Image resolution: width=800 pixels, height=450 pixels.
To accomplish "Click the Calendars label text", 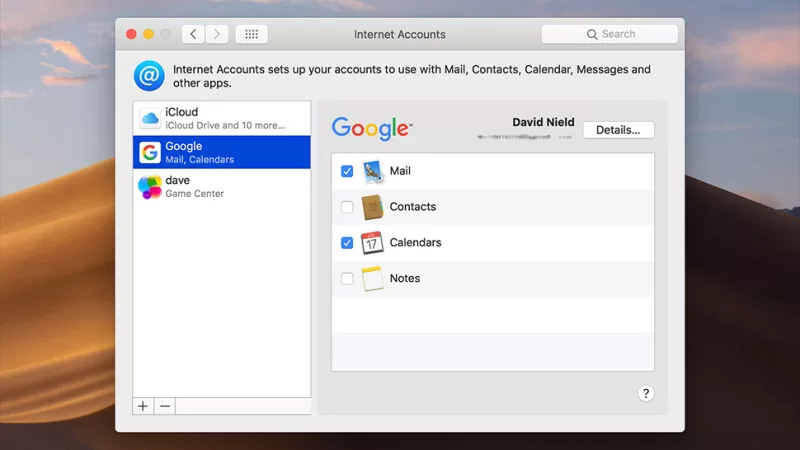I will click(415, 242).
